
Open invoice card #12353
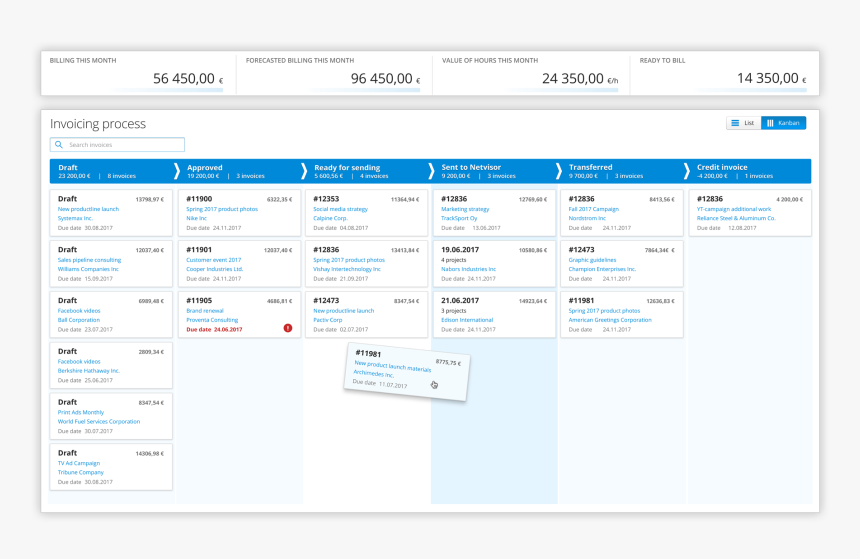click(x=366, y=212)
